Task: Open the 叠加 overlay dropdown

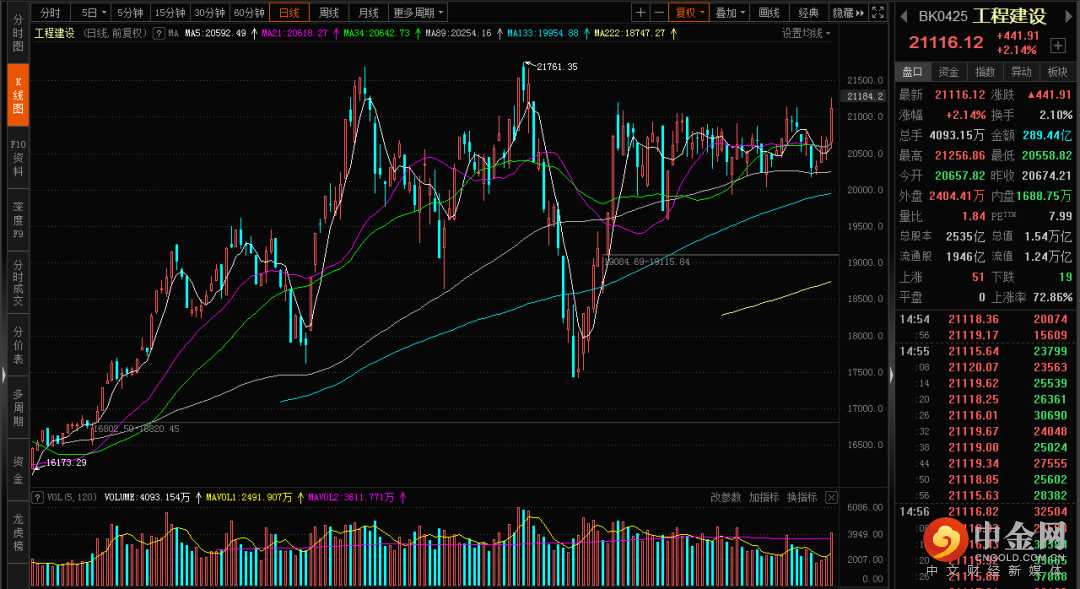Action: (x=730, y=12)
